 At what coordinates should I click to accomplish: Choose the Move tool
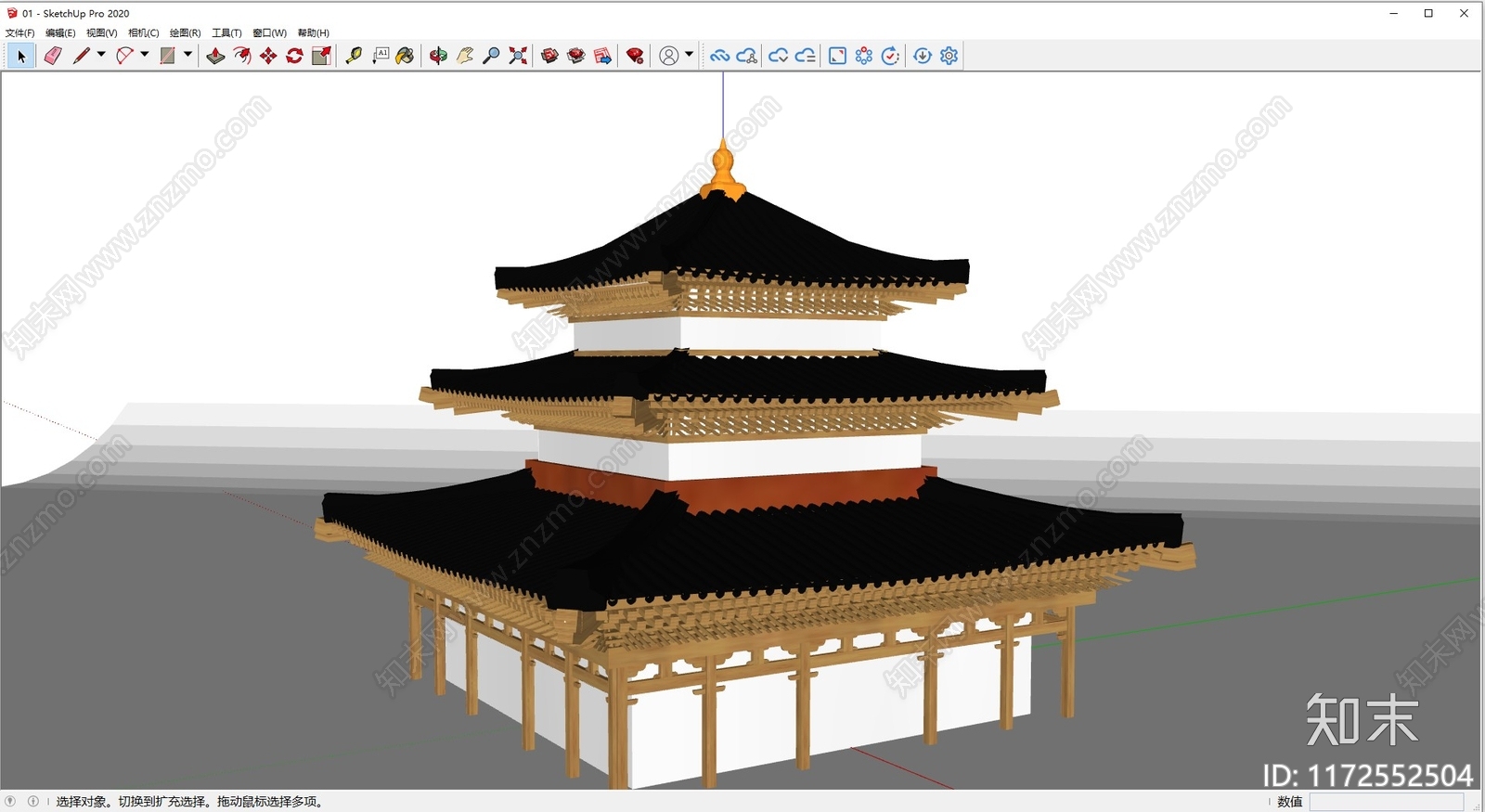click(268, 56)
